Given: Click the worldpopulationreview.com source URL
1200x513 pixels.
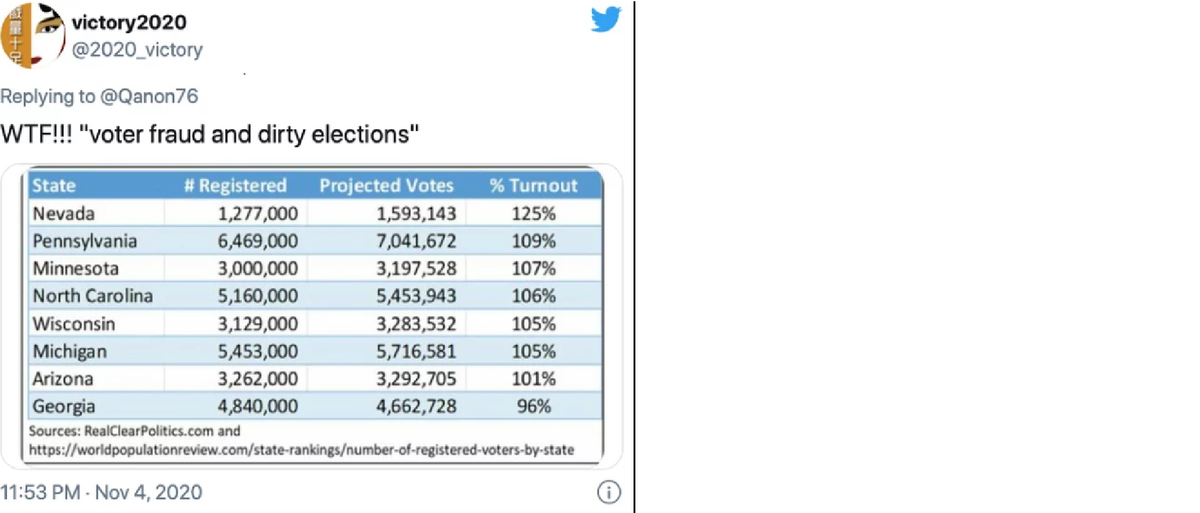Looking at the screenshot, I should (x=303, y=449).
